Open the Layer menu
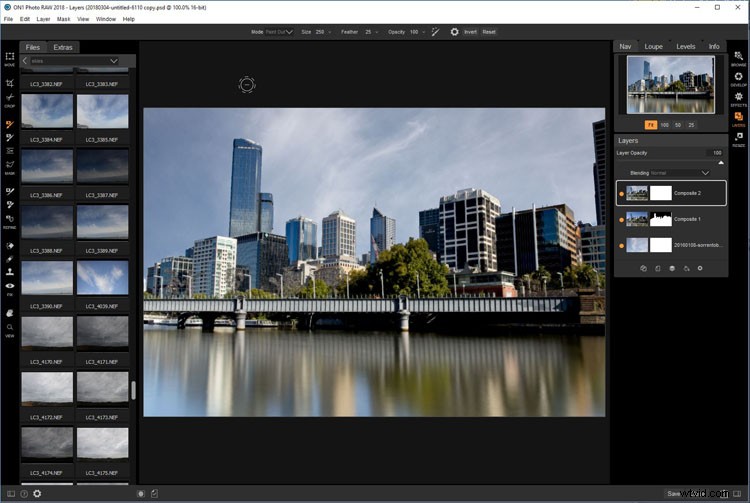The width and height of the screenshot is (750, 503). tap(43, 19)
